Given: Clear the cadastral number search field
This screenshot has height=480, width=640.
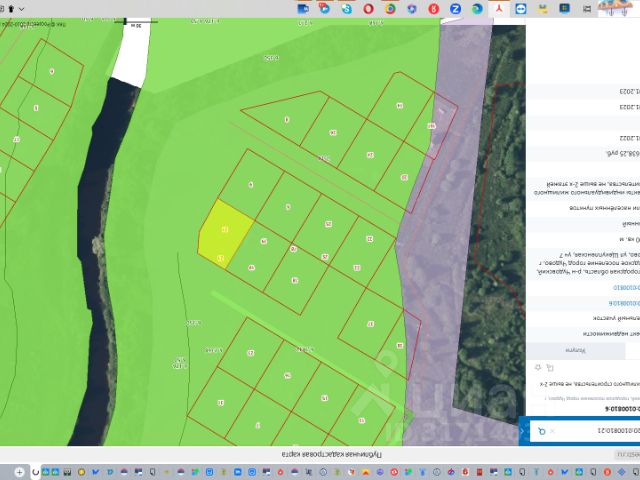Looking at the screenshot, I should pos(552,431).
